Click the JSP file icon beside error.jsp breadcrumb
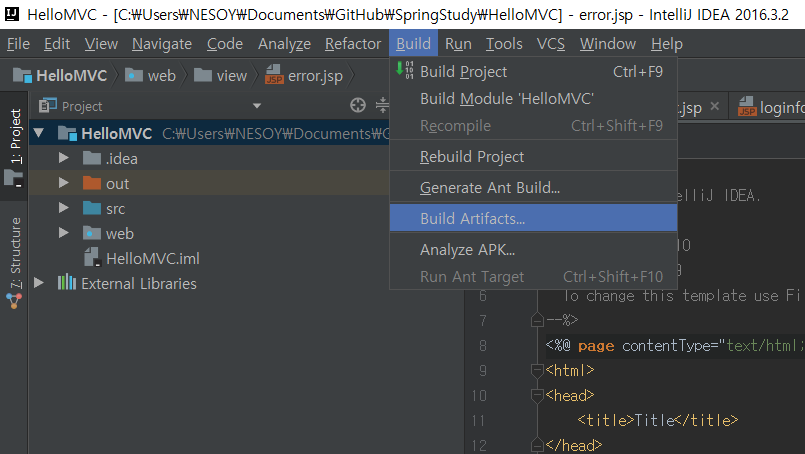This screenshot has height=454, width=805. [274, 75]
